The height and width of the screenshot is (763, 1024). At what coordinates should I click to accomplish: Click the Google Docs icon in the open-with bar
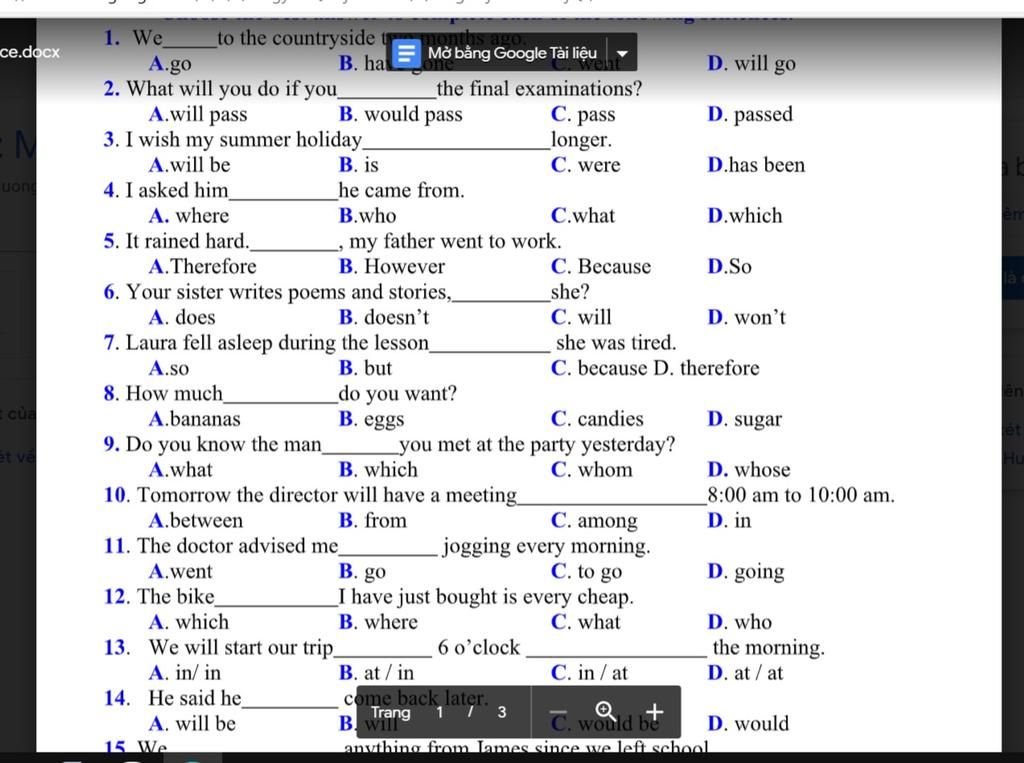406,52
